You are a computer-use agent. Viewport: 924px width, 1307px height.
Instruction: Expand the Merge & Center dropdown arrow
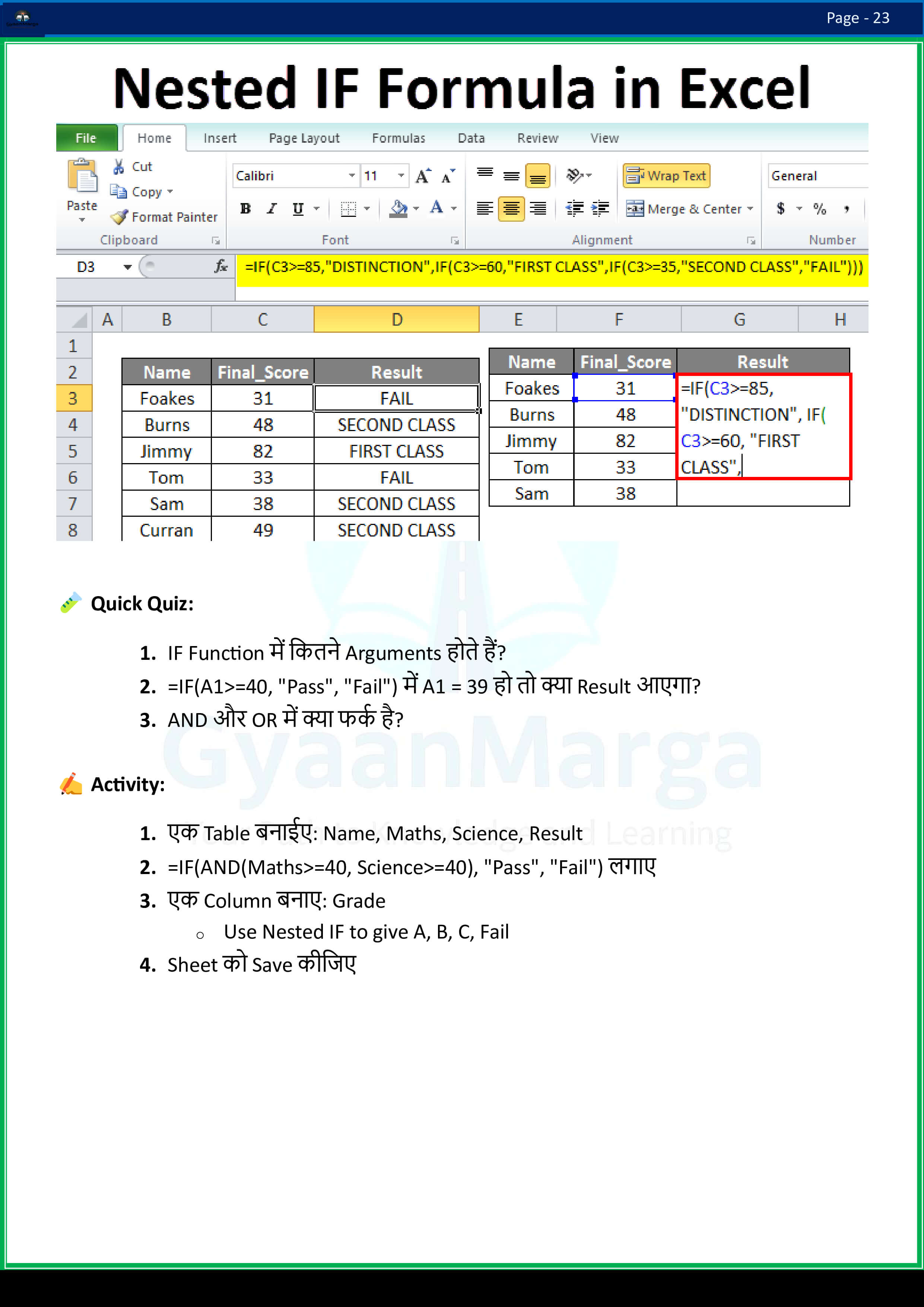[x=750, y=209]
